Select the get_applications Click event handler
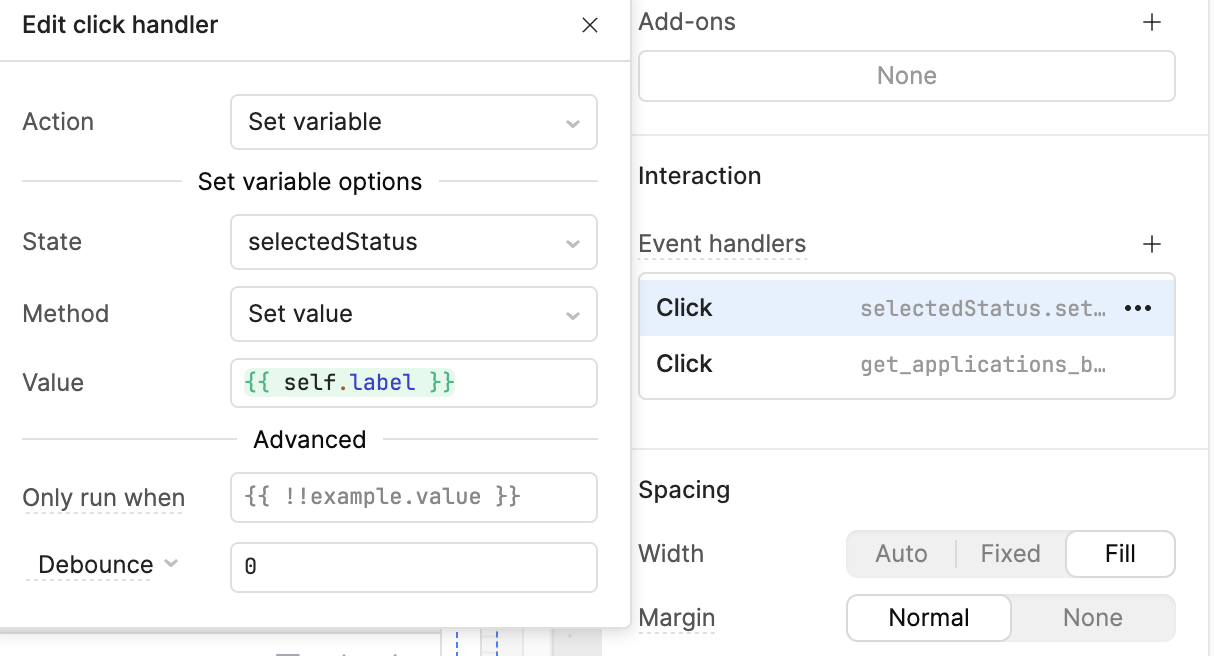This screenshot has height=656, width=1214. (880, 364)
